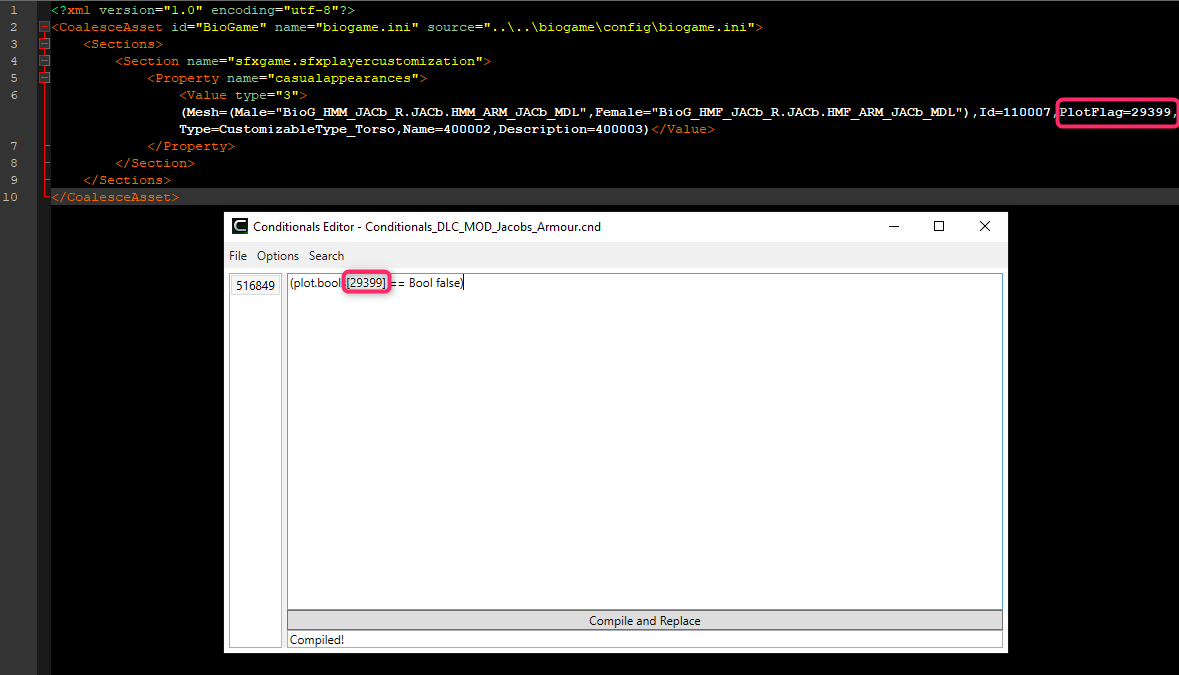Screen dimensions: 1179x675
Task: Click the [29399] value in the conditional expression
Action: pyautogui.click(x=366, y=283)
